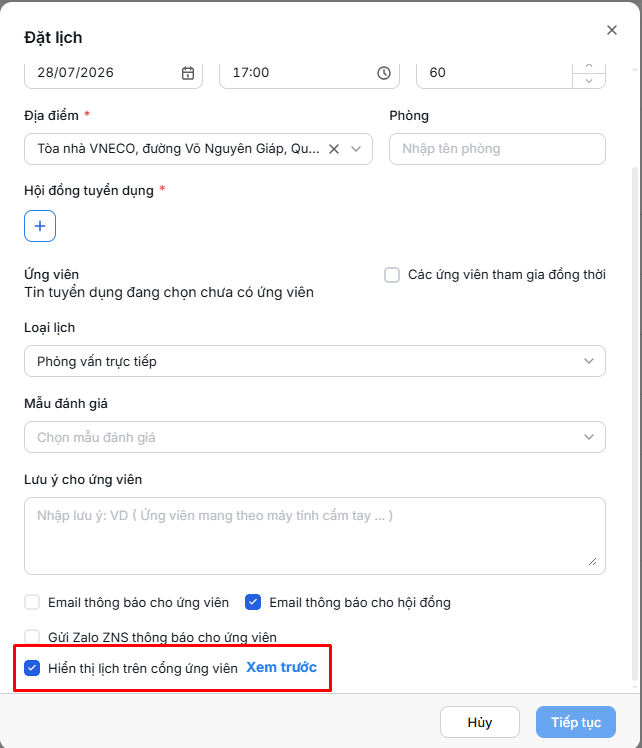Open the Loại lịch dropdown

point(315,361)
